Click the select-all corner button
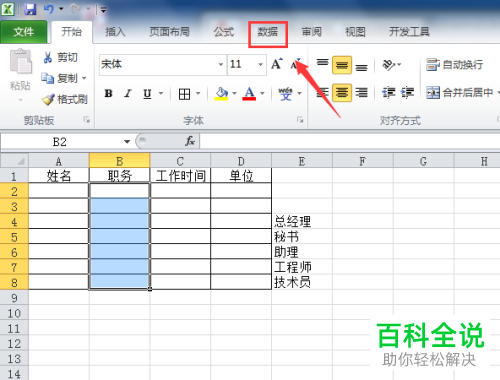The width and height of the screenshot is (500, 380). 14,161
